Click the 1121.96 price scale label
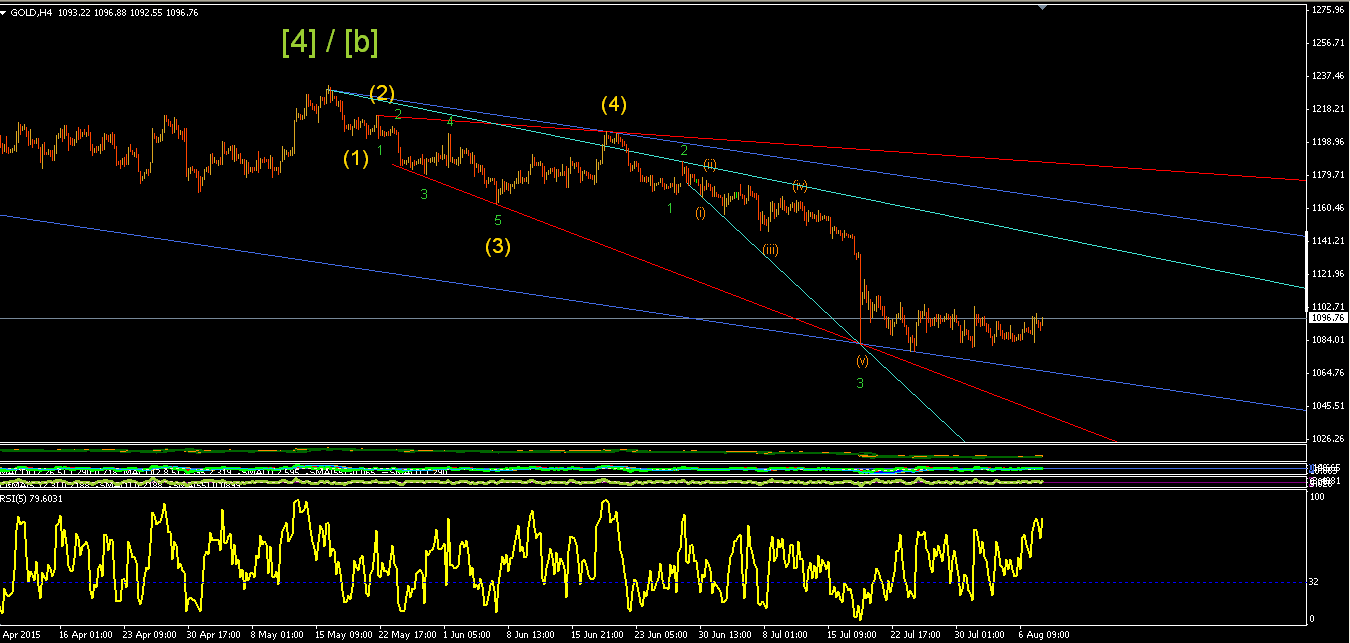The width and height of the screenshot is (1350, 643). click(1327, 274)
